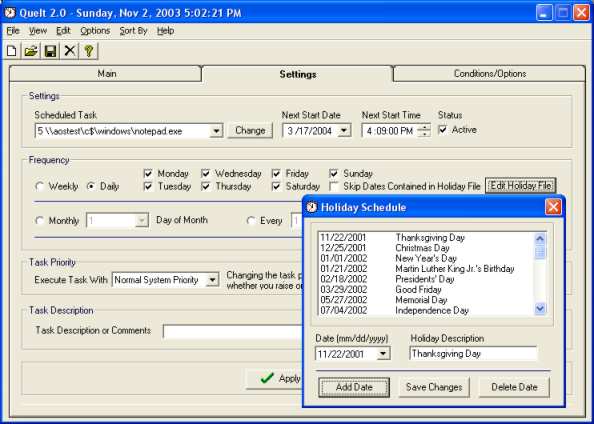Open the View menu
This screenshot has height=424, width=594.
tap(38, 31)
